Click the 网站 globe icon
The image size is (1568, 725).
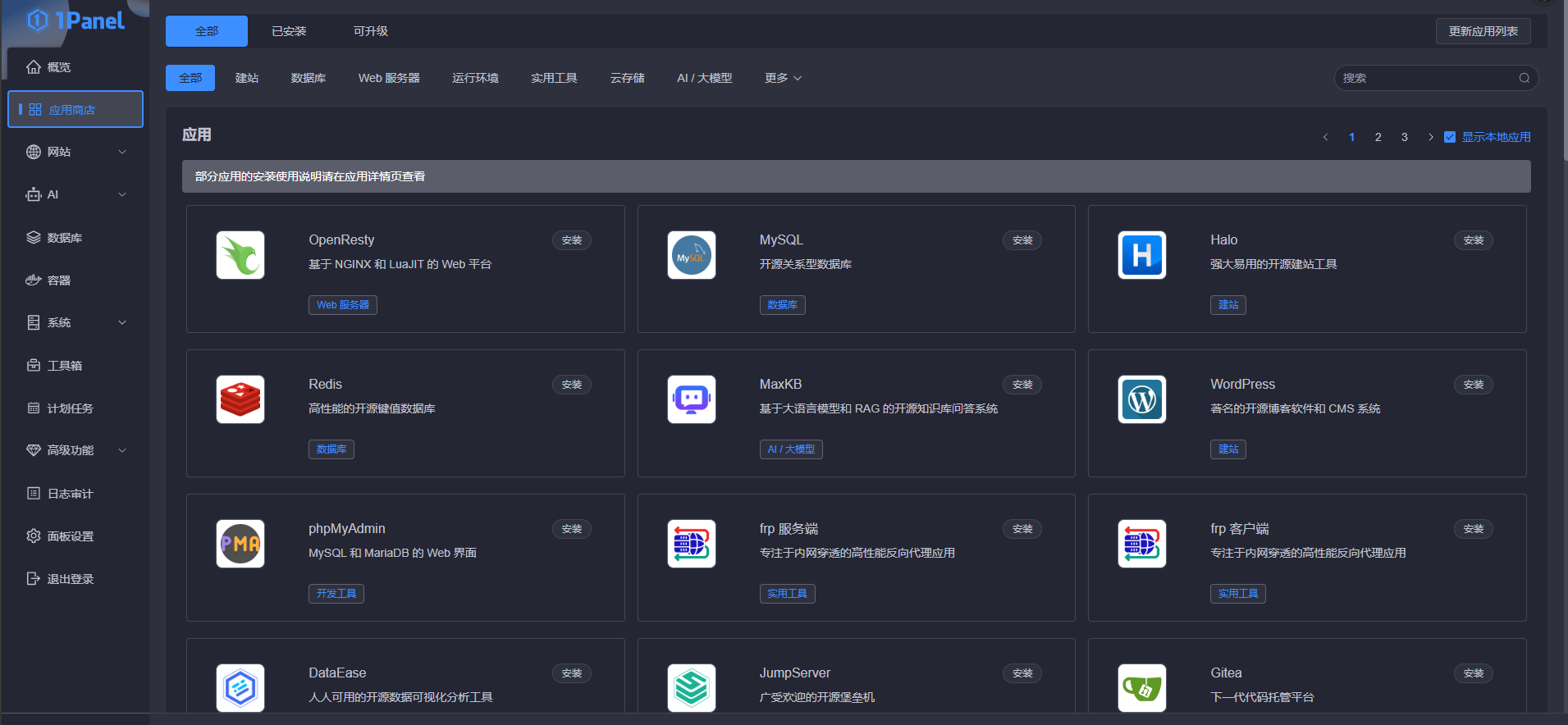[34, 152]
